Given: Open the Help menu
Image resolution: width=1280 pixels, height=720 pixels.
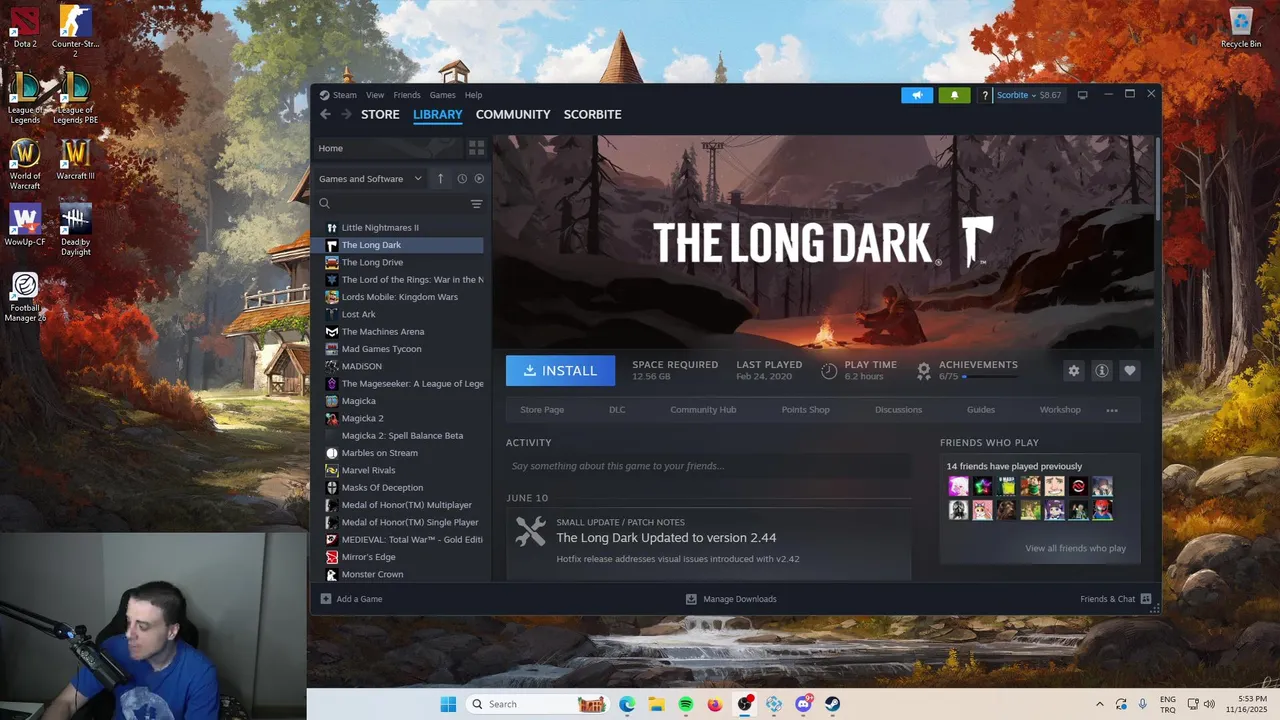Looking at the screenshot, I should pos(473,95).
